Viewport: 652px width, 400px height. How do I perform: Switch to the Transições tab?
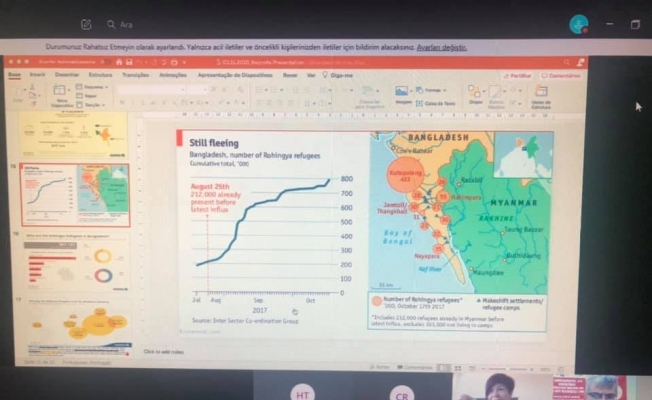point(134,75)
